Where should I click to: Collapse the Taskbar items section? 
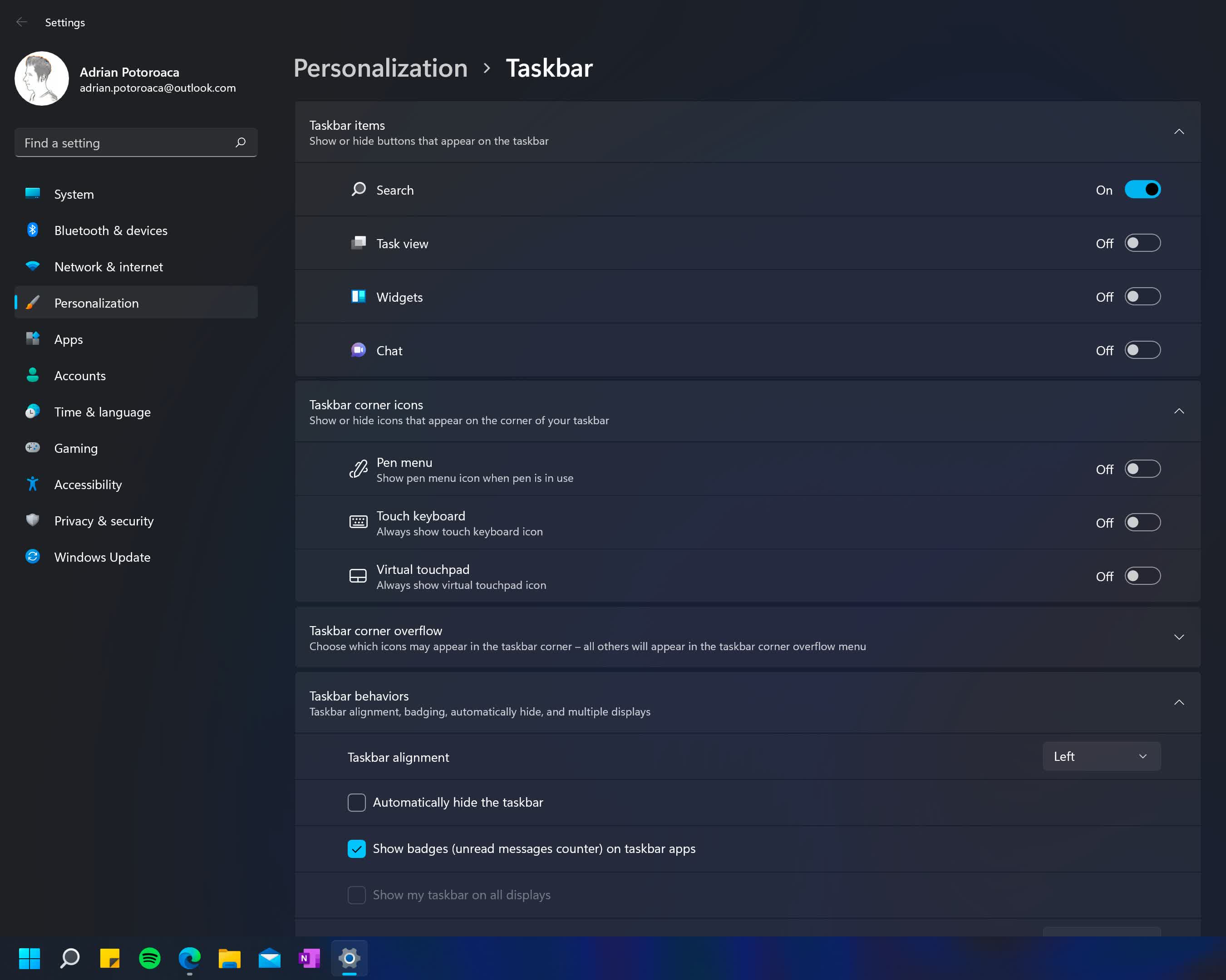tap(1179, 132)
